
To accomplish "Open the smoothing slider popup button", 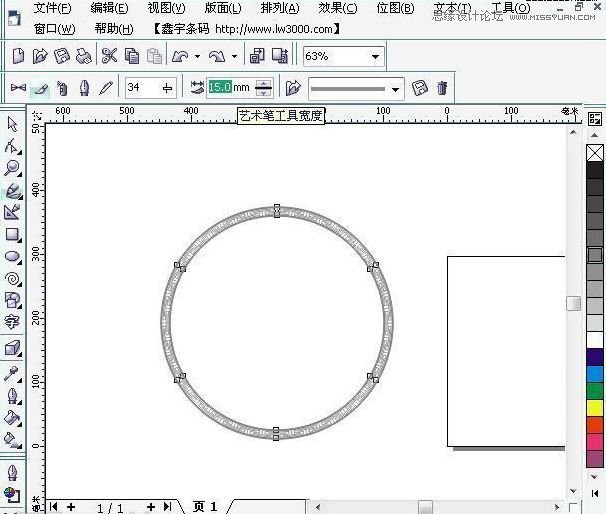I will click(168, 88).
